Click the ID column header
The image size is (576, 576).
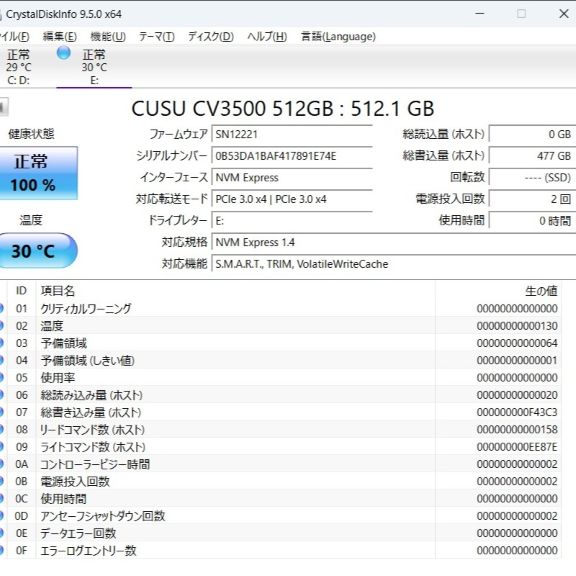click(21, 291)
